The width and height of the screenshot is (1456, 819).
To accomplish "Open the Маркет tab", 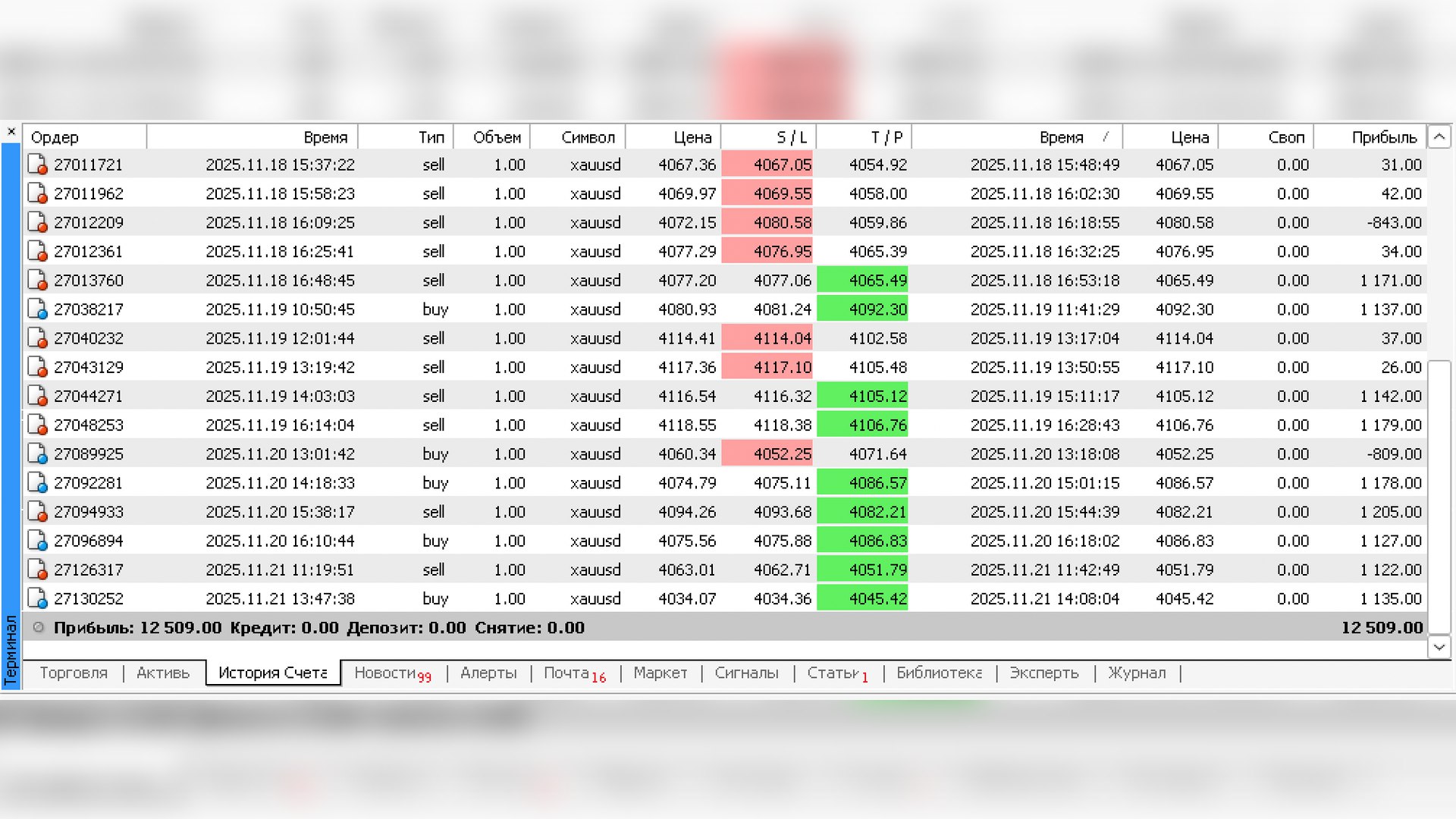I will [661, 673].
